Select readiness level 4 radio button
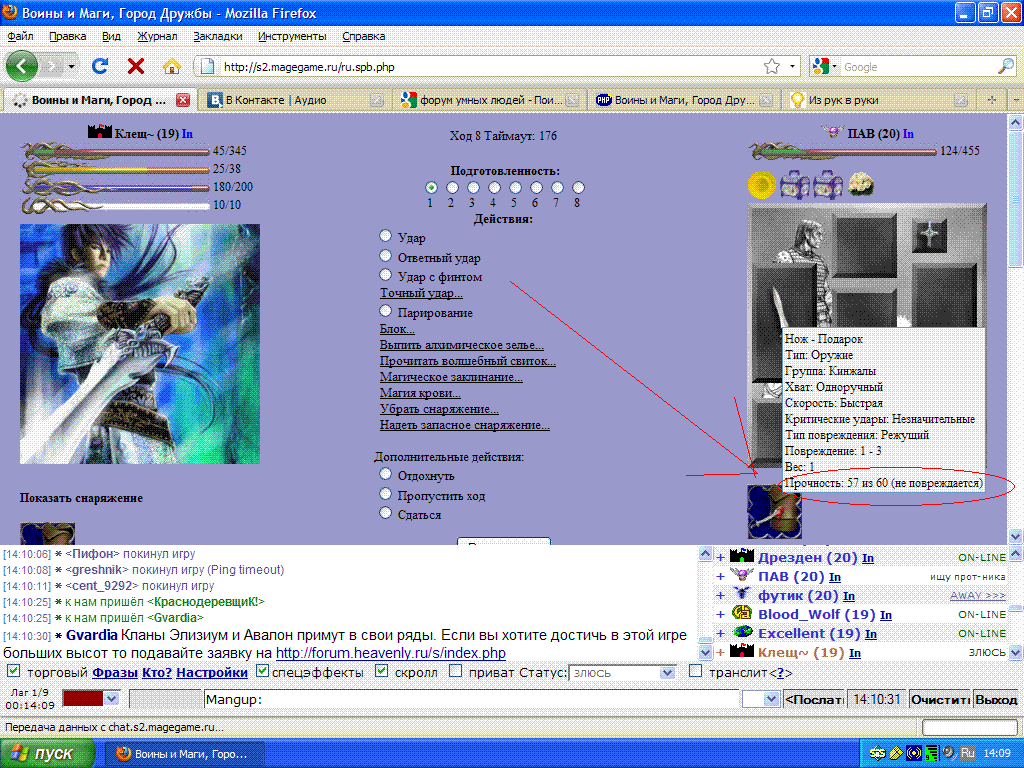 (x=494, y=187)
